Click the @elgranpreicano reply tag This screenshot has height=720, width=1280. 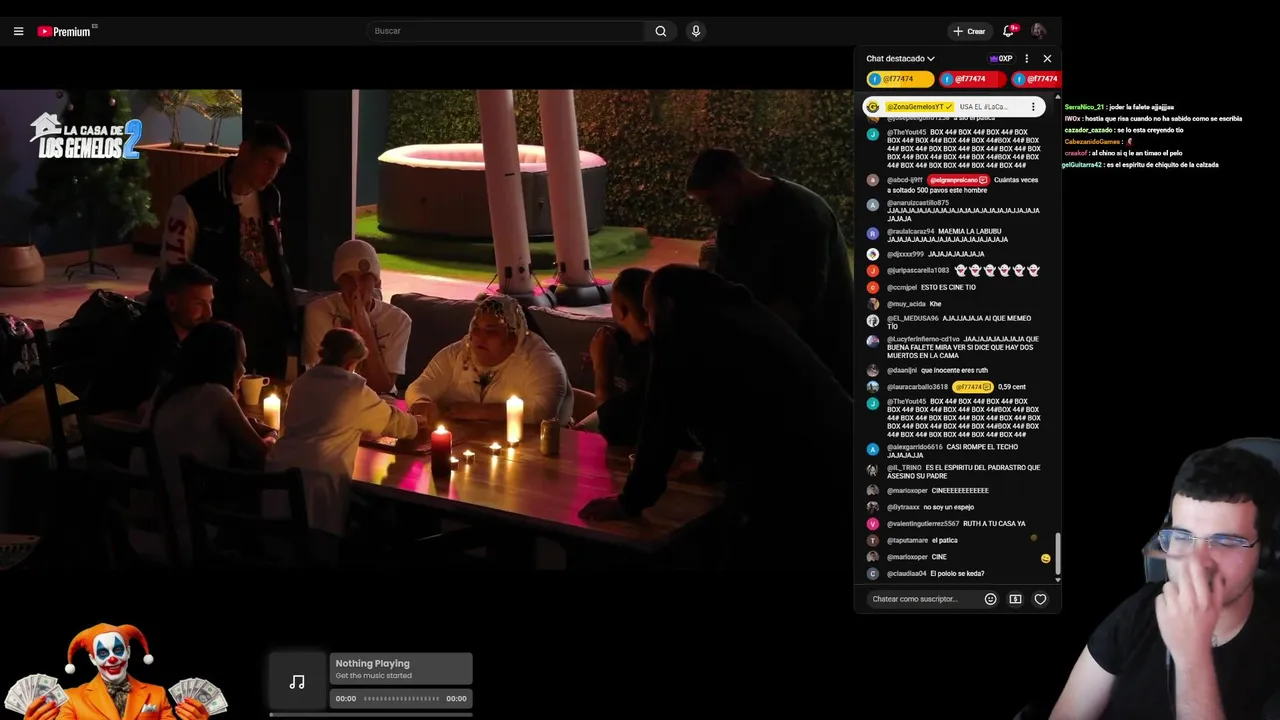[x=959, y=180]
